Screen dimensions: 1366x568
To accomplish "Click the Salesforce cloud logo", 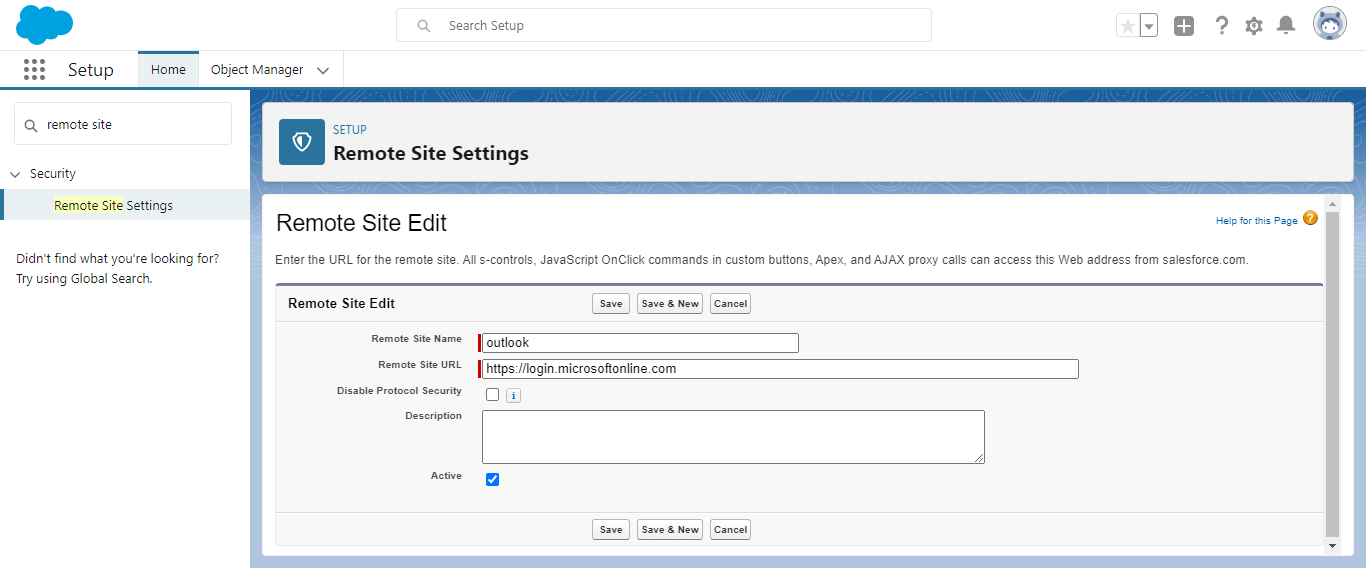I will (x=44, y=24).
